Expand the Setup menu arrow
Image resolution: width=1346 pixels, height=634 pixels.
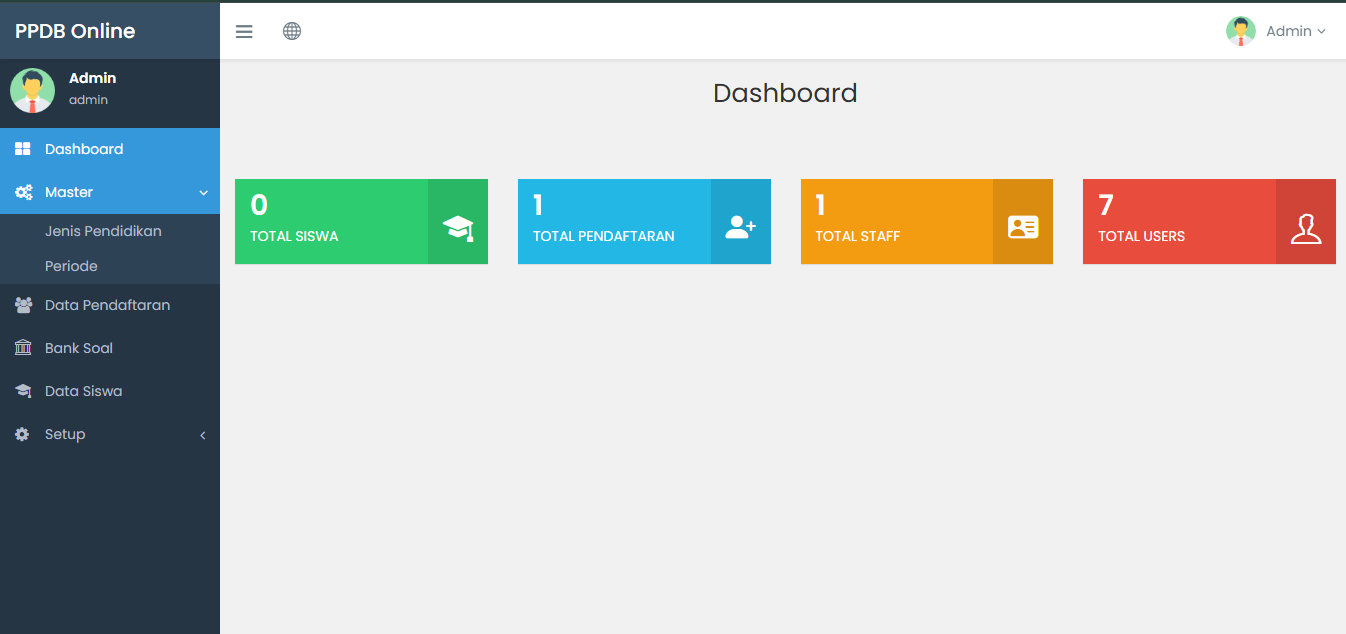(x=203, y=435)
